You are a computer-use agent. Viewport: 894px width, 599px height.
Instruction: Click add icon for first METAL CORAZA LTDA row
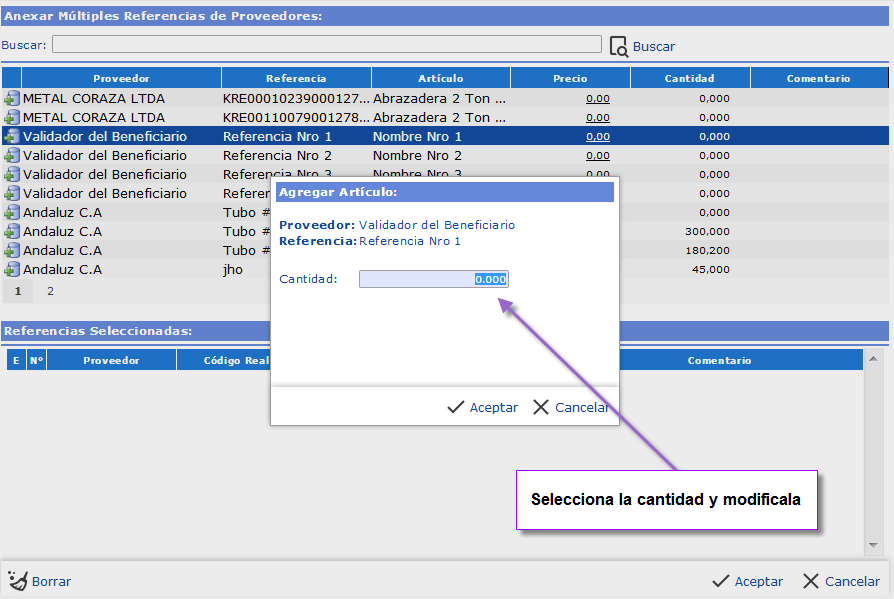tap(11, 99)
